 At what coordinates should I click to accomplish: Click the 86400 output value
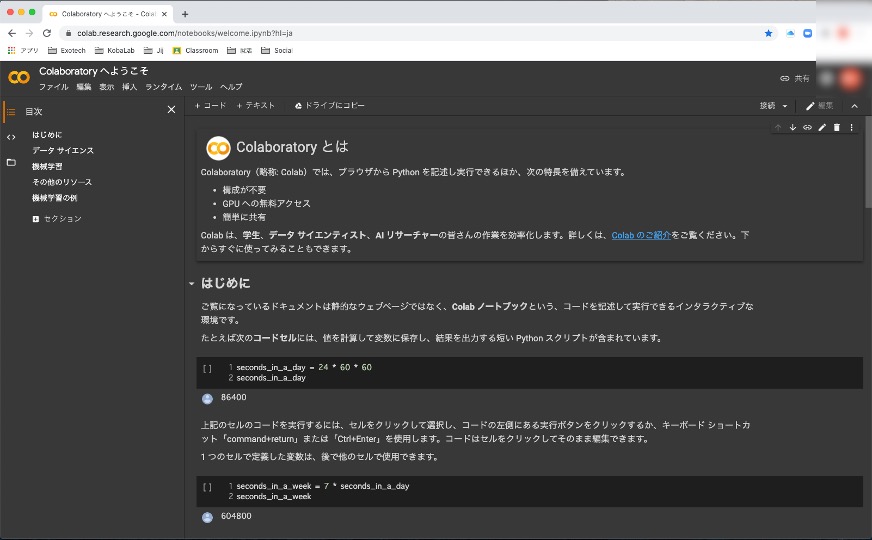234,398
